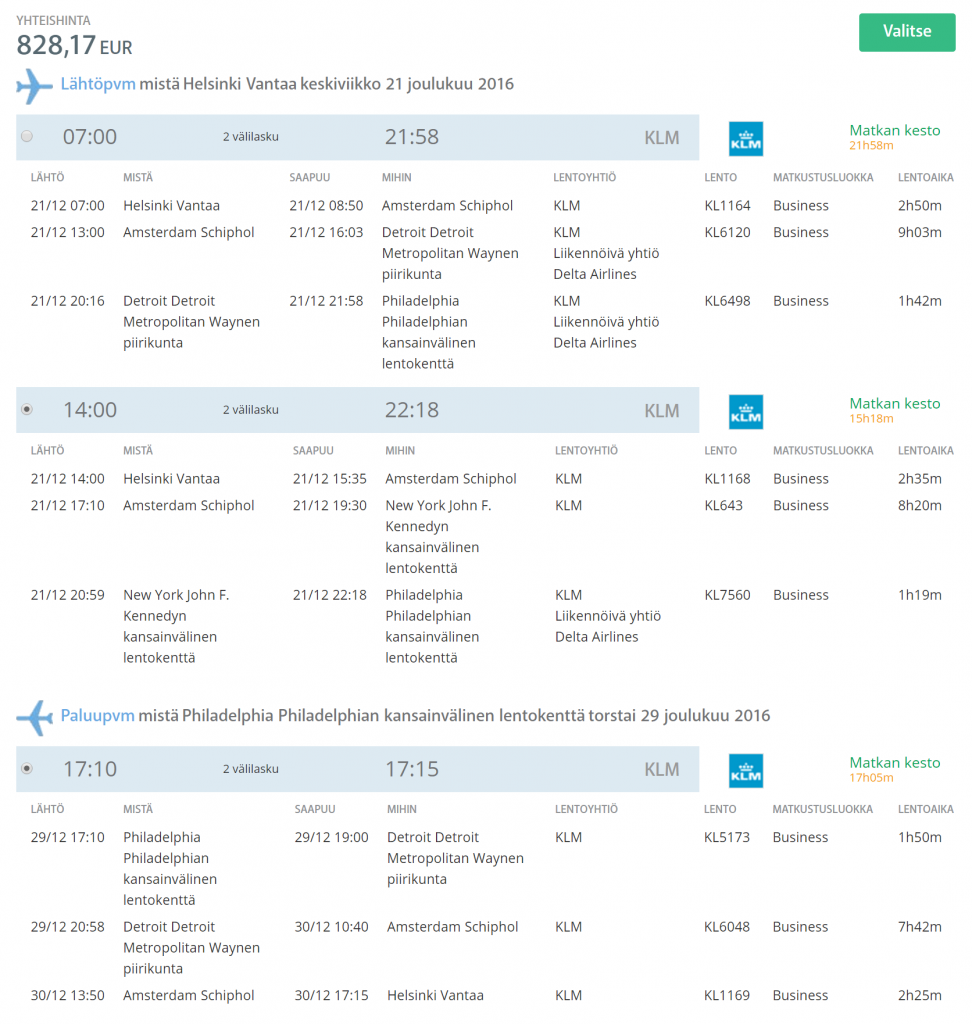The width and height of the screenshot is (972, 1024).
Task: Click the Lähtöpvm link text
Action: pos(98,84)
